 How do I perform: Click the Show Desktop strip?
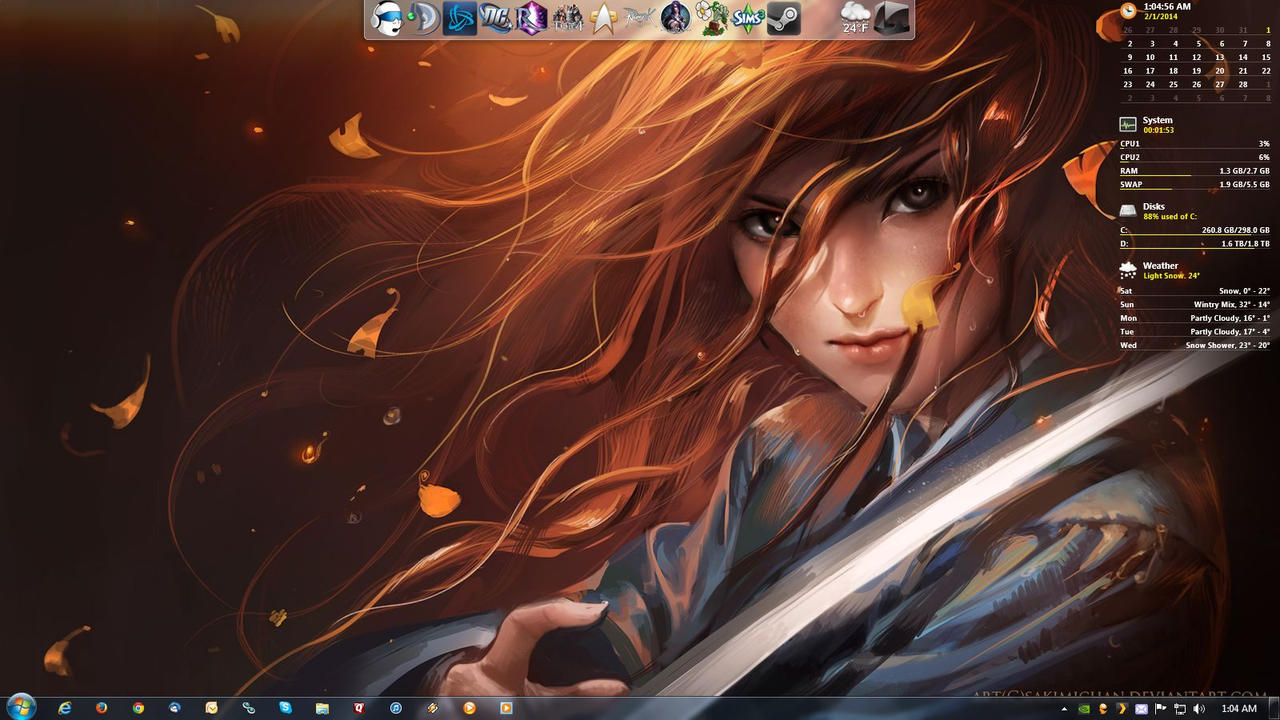1273,708
